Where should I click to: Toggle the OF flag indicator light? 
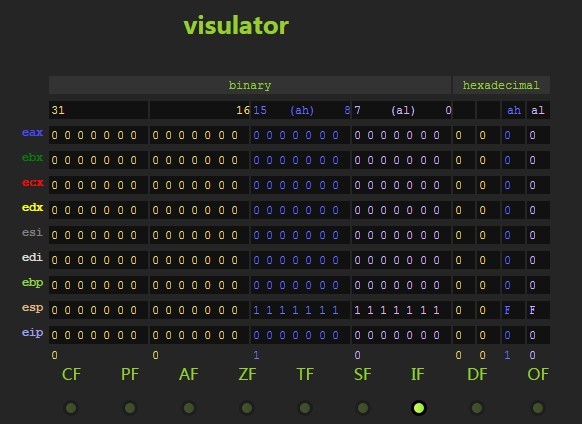click(537, 408)
